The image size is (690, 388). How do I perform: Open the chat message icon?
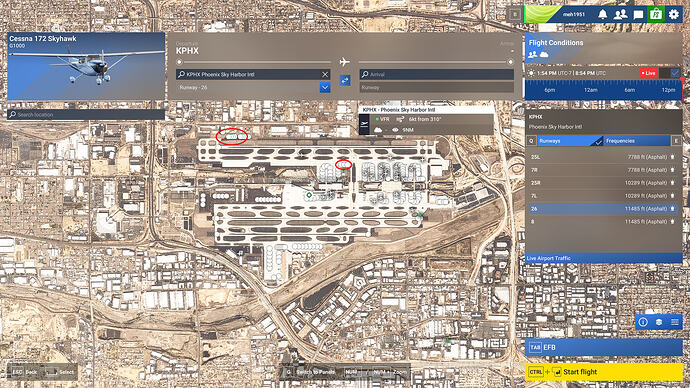638,15
